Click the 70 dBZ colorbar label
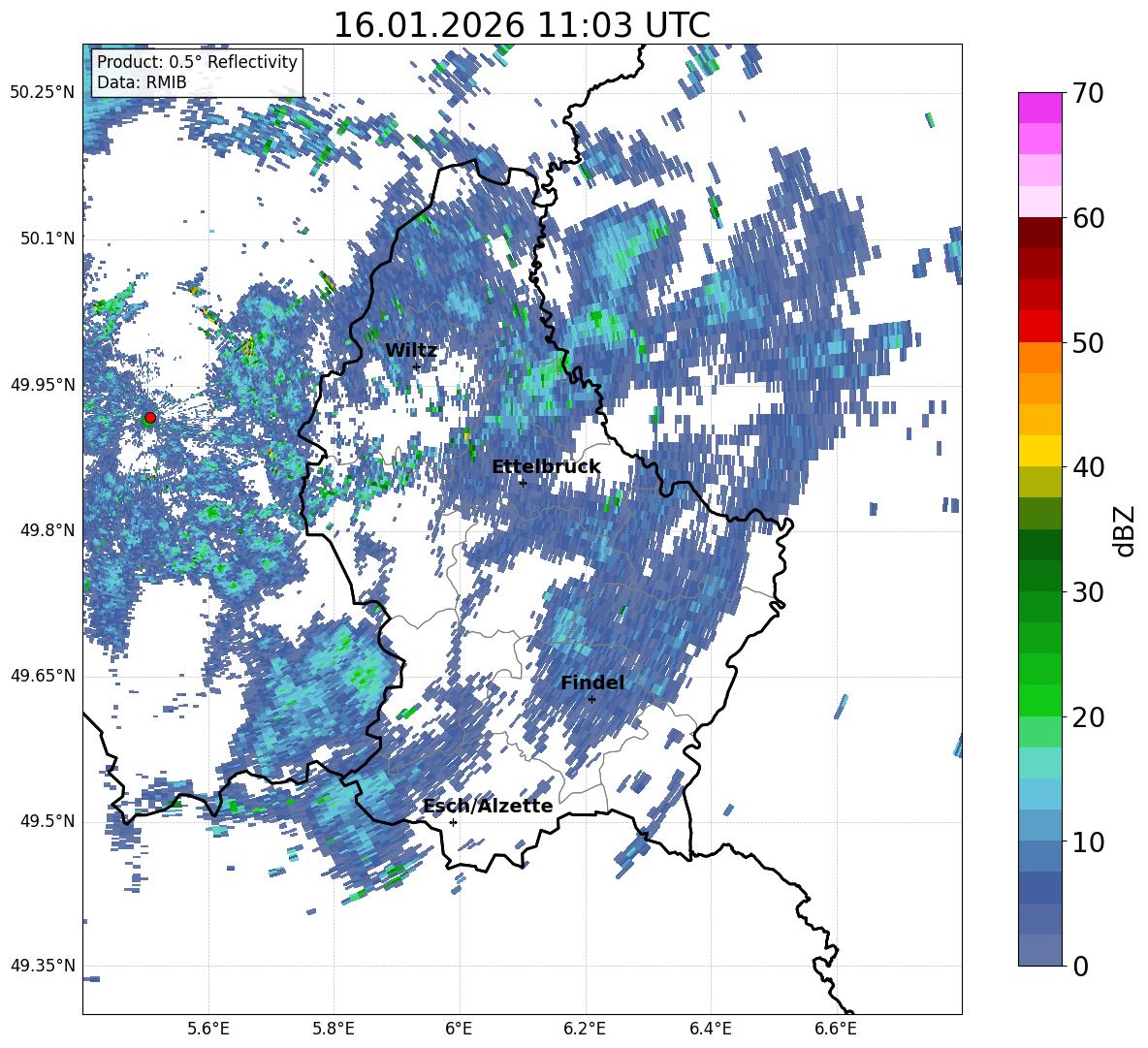This screenshot has height=1048, width=1148. click(1089, 93)
